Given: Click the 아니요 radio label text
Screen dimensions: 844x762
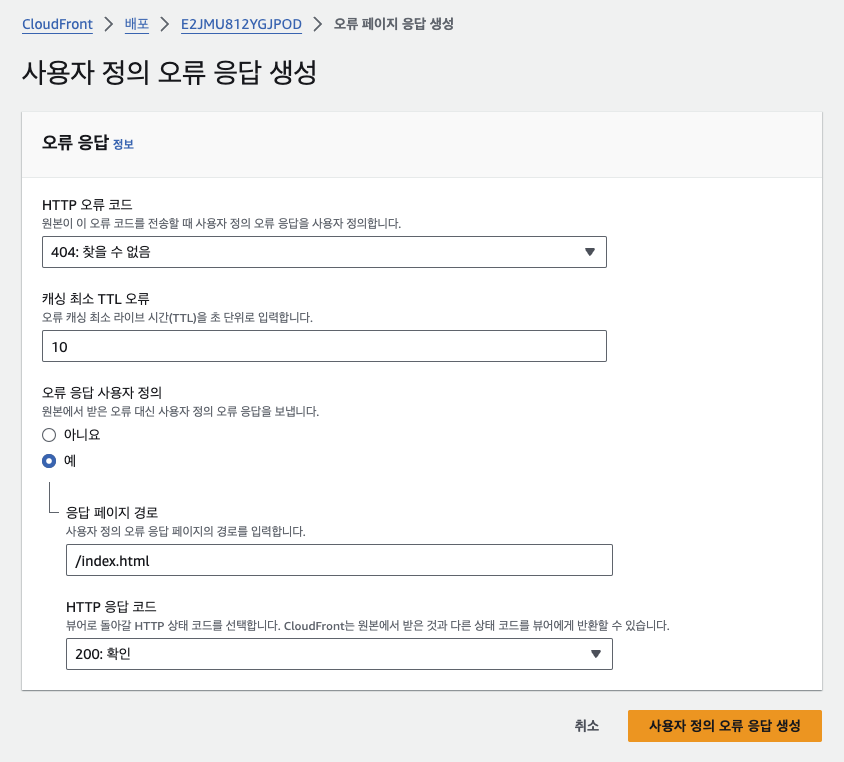Looking at the screenshot, I should pos(82,435).
